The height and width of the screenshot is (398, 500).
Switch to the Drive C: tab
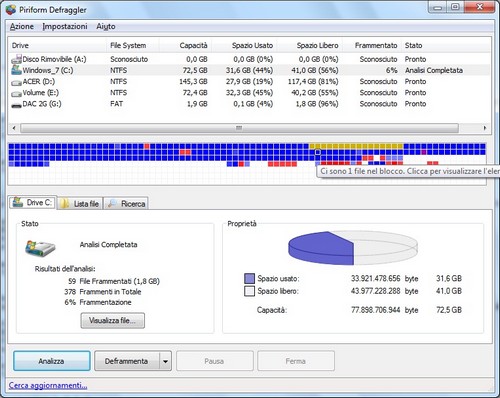pyautogui.click(x=32, y=202)
